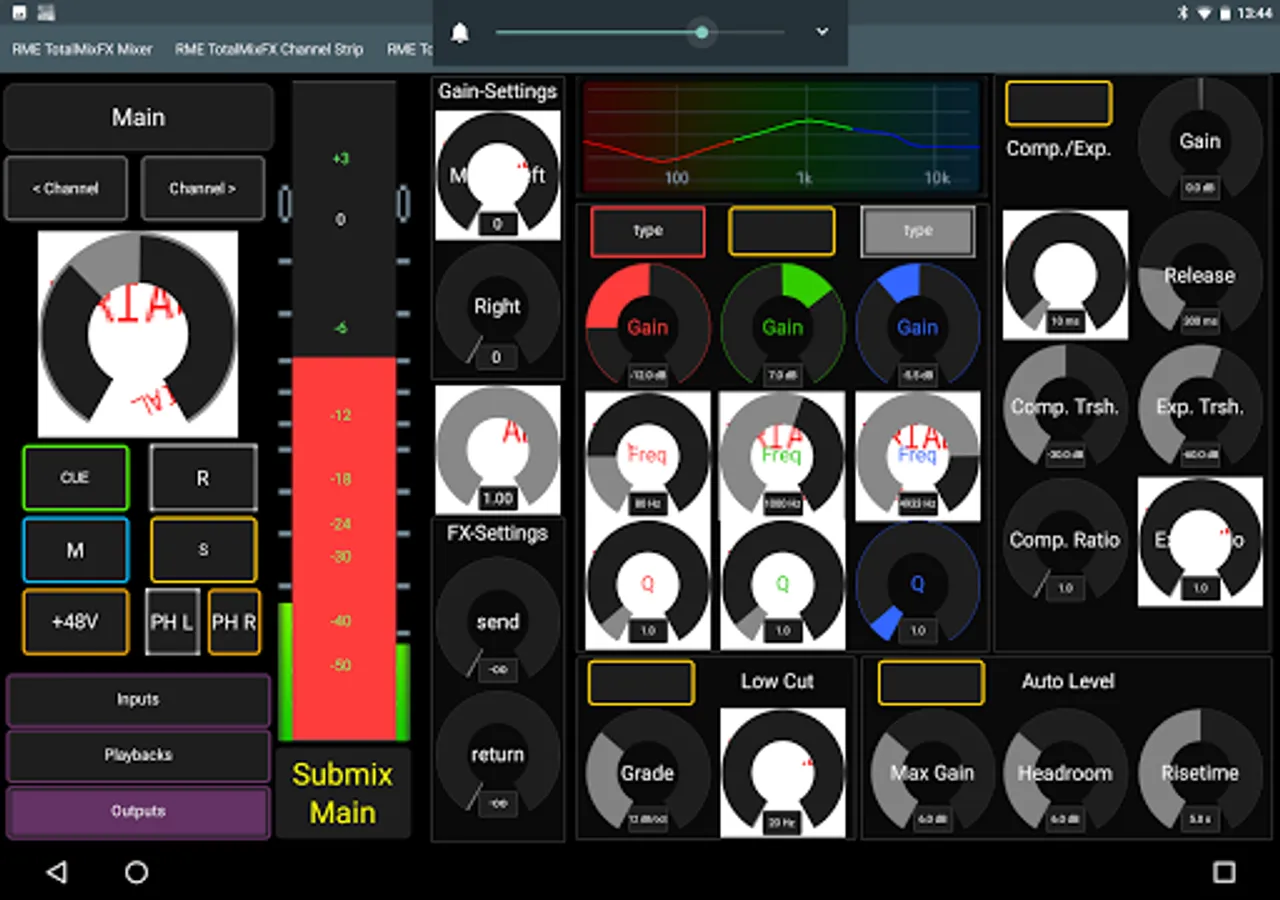
Task: Click the FX return knob
Action: [498, 755]
